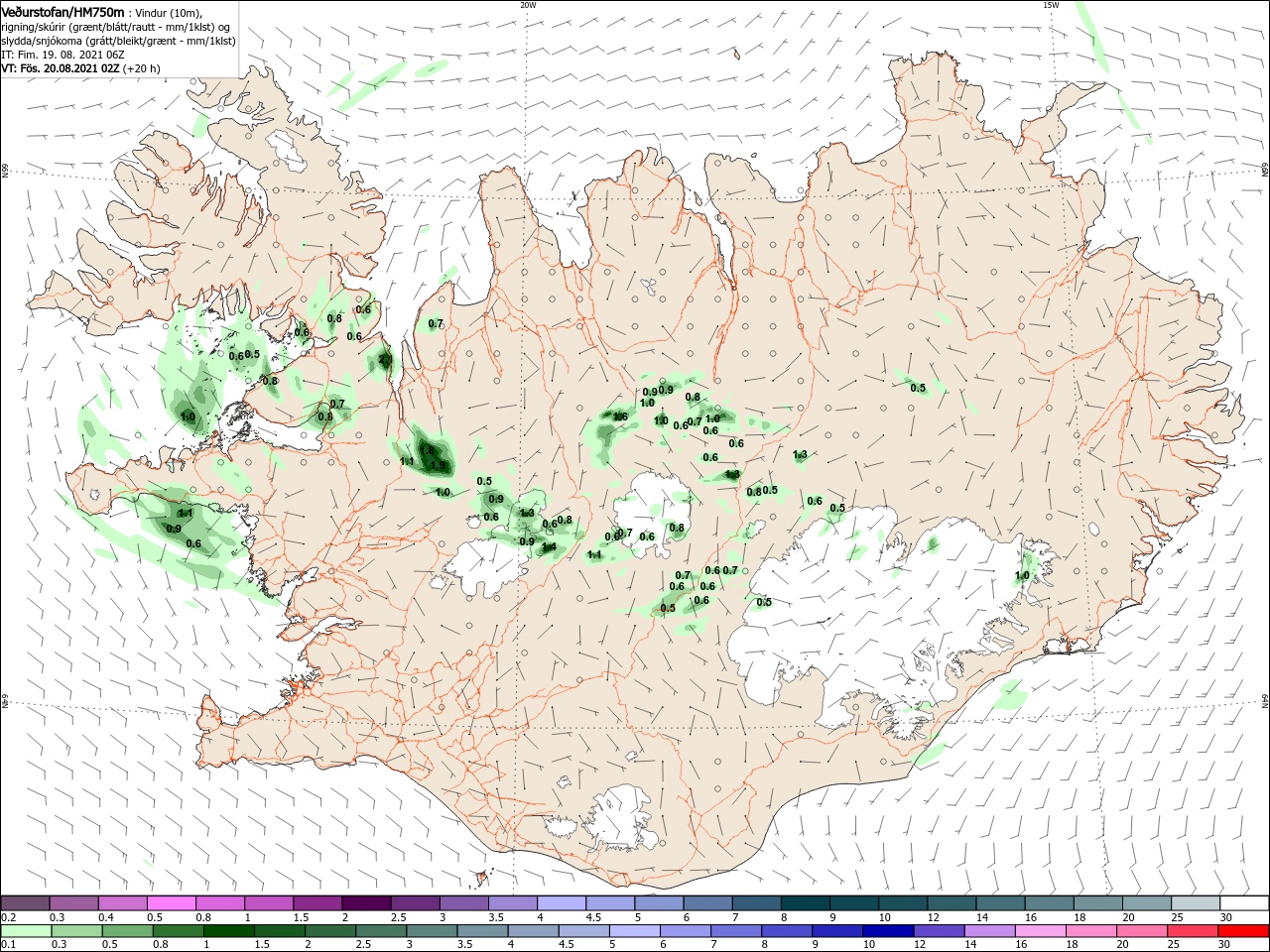
Task: Select the dark purple 2 snow legend swatch
Action: tap(366, 903)
